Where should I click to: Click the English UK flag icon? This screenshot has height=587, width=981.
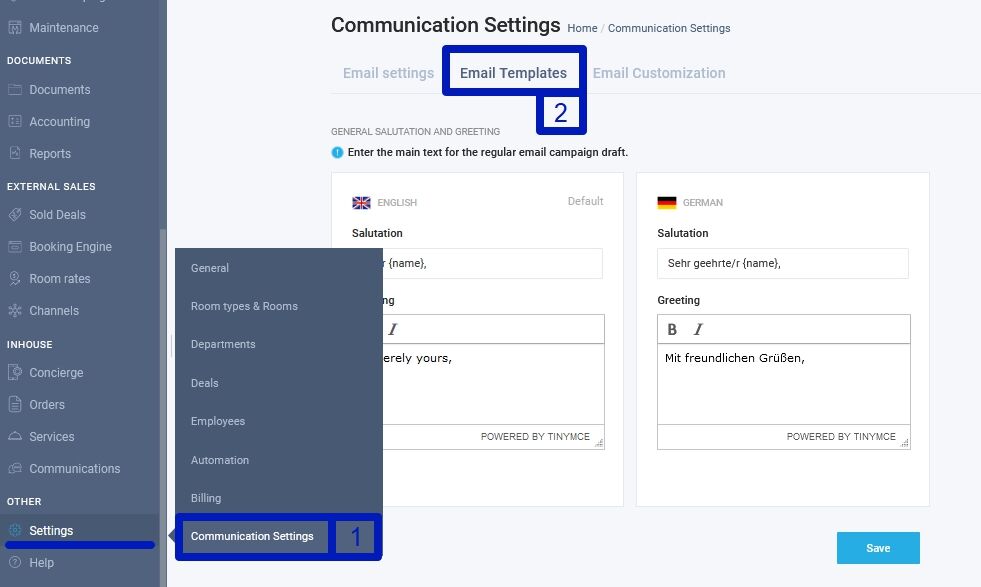[x=362, y=203]
